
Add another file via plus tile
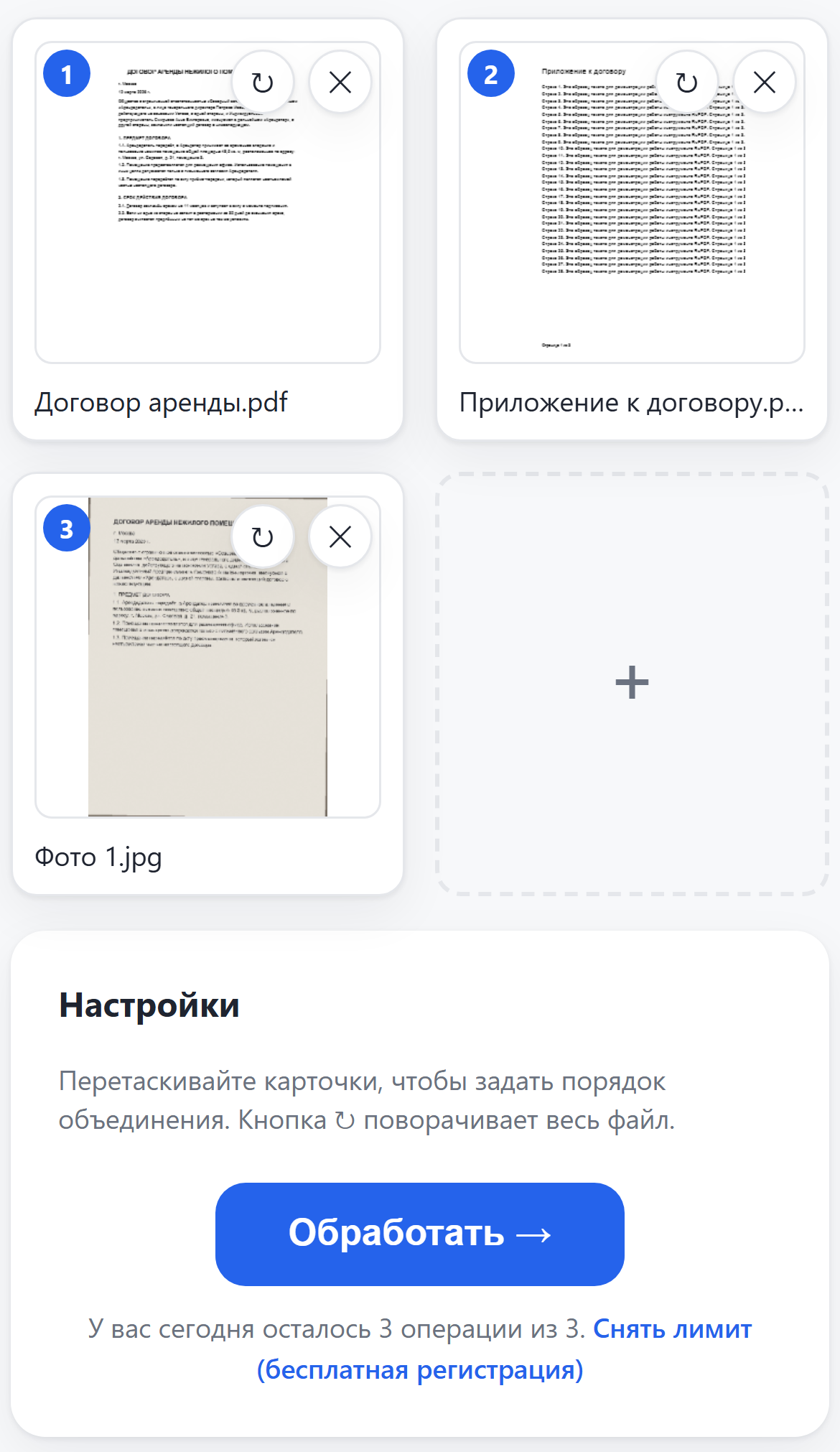633,683
